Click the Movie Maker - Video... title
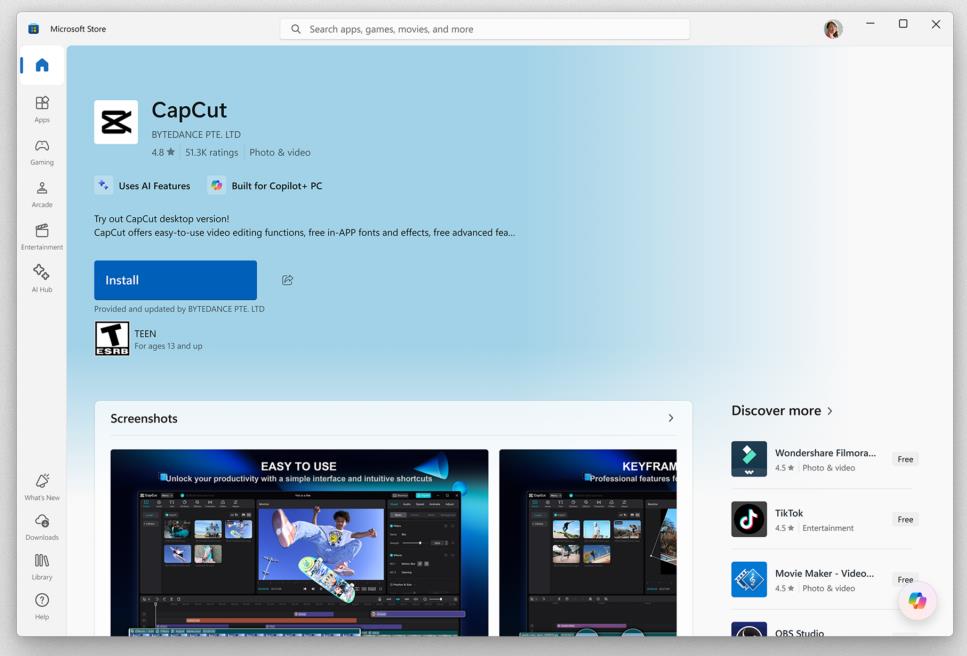 [824, 573]
